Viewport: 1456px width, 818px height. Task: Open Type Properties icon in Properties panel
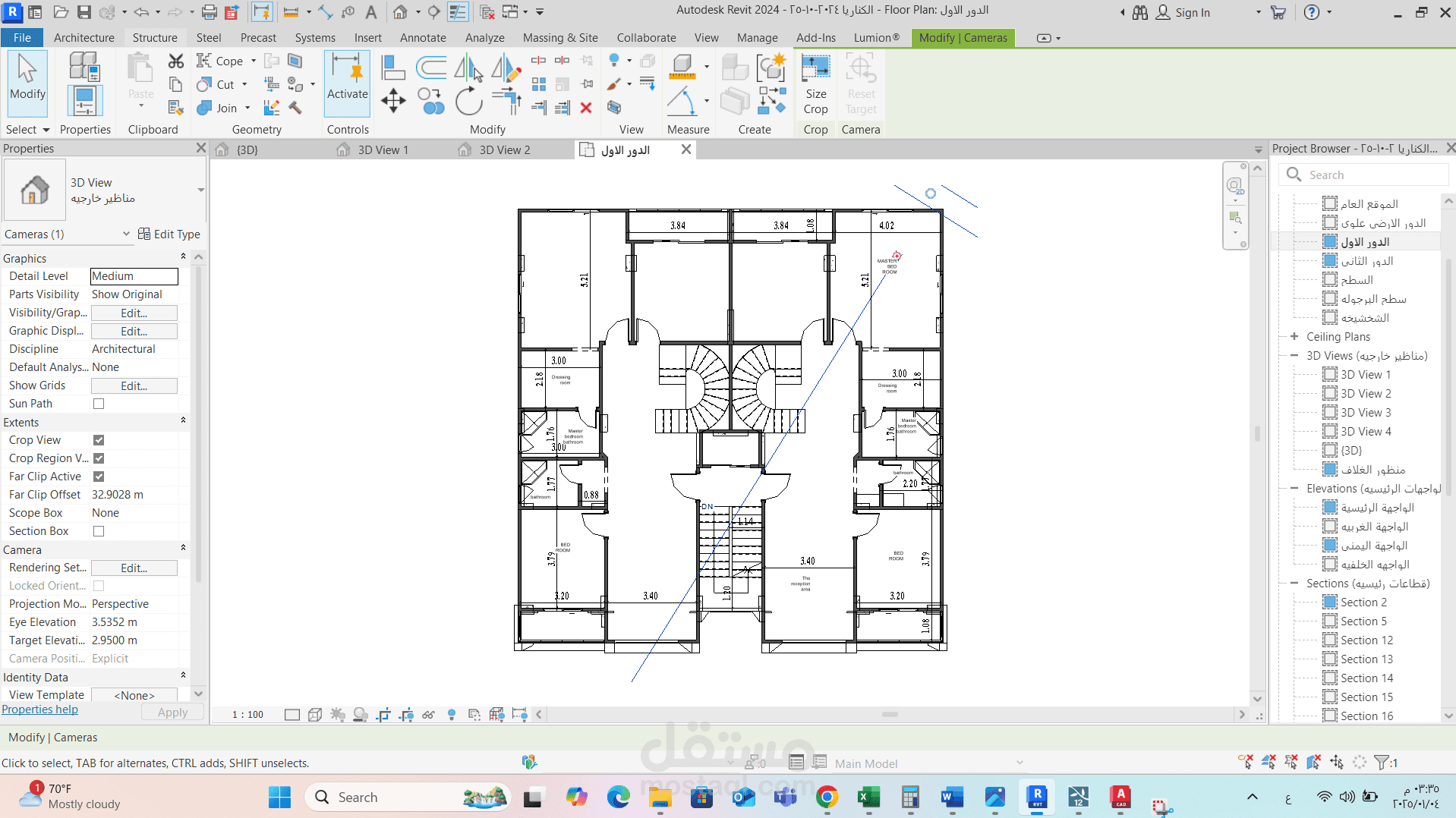pos(84,66)
